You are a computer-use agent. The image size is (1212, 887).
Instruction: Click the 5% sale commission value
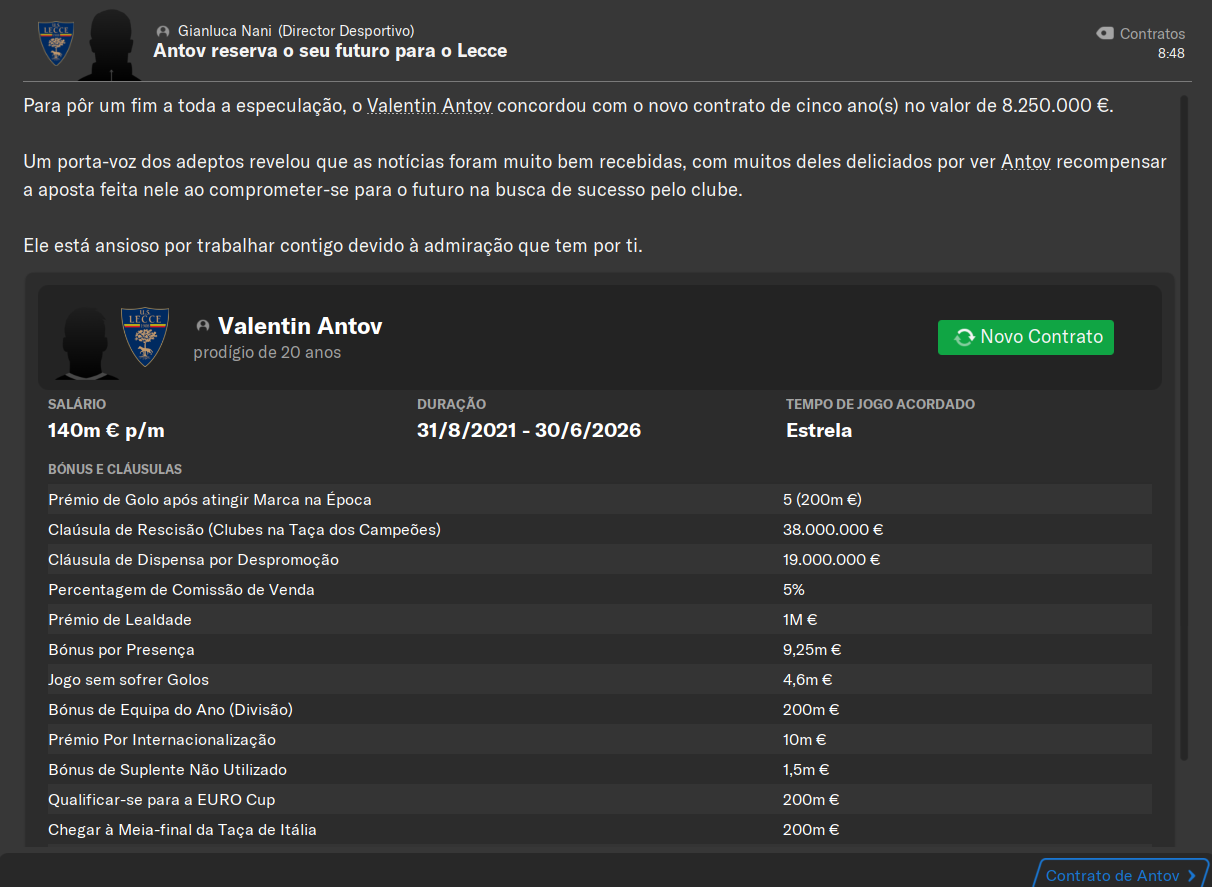pos(794,589)
